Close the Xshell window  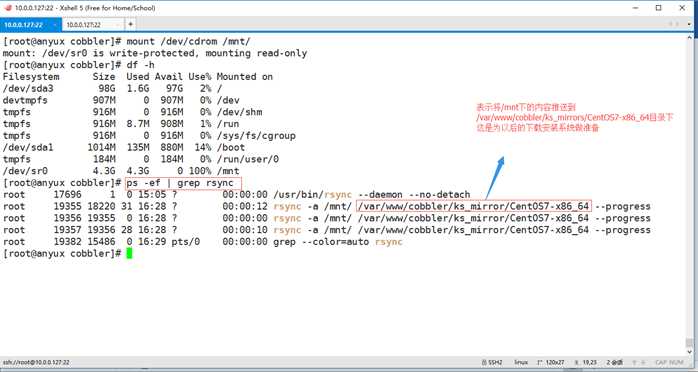point(682,8)
